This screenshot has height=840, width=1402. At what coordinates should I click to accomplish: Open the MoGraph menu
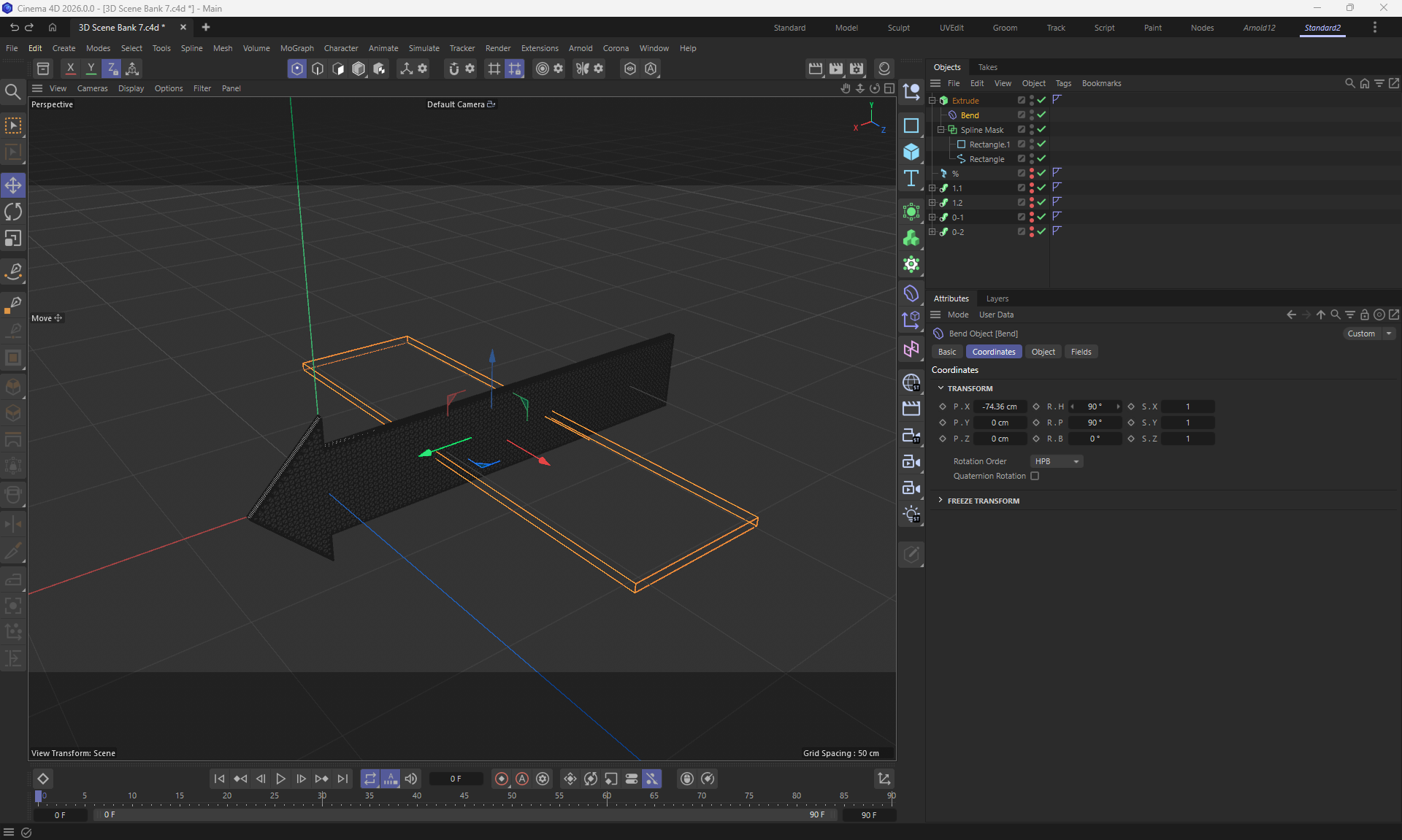pyautogui.click(x=296, y=48)
